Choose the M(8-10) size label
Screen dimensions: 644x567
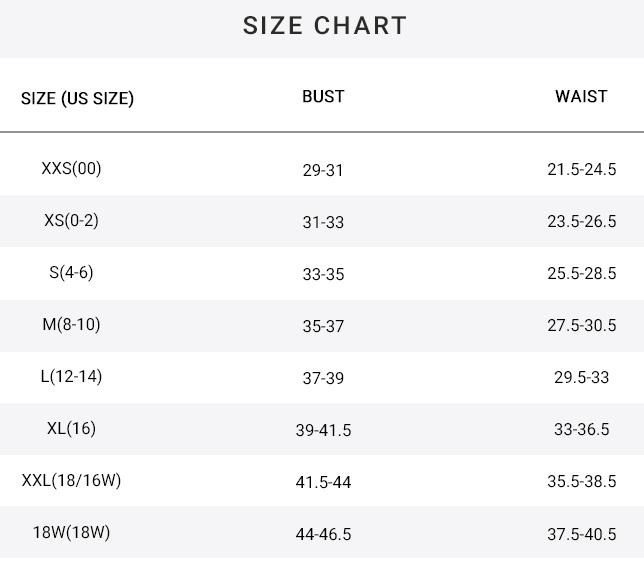pos(71,324)
